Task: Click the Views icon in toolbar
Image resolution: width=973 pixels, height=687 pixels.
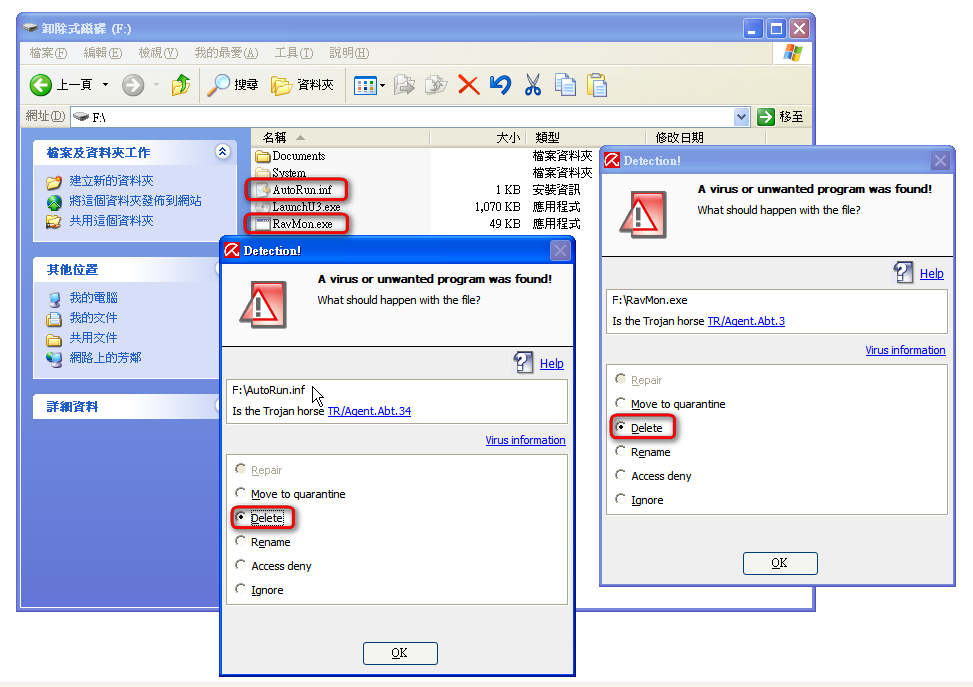Action: (x=365, y=86)
